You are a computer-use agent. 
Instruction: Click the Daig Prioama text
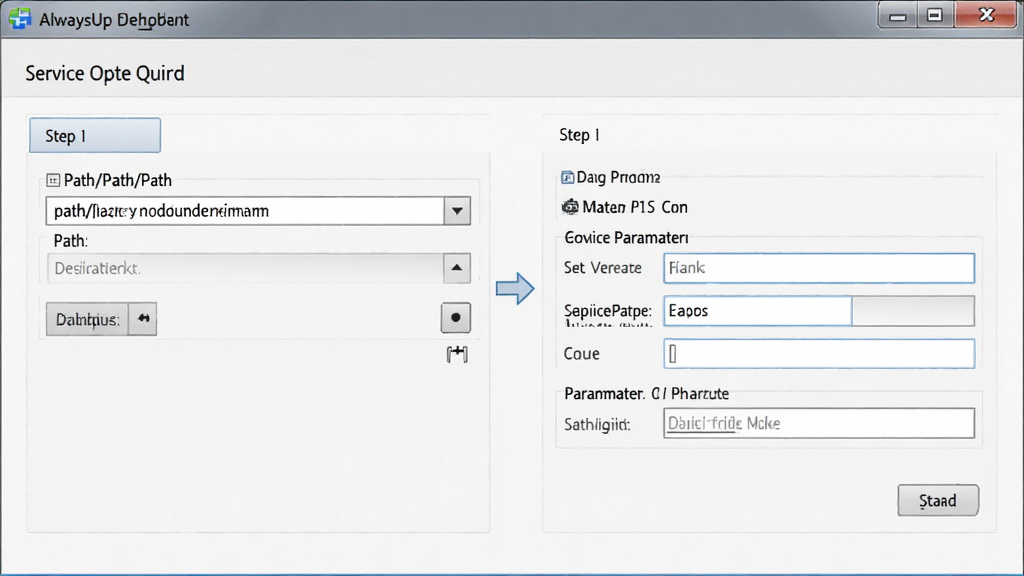tap(618, 178)
